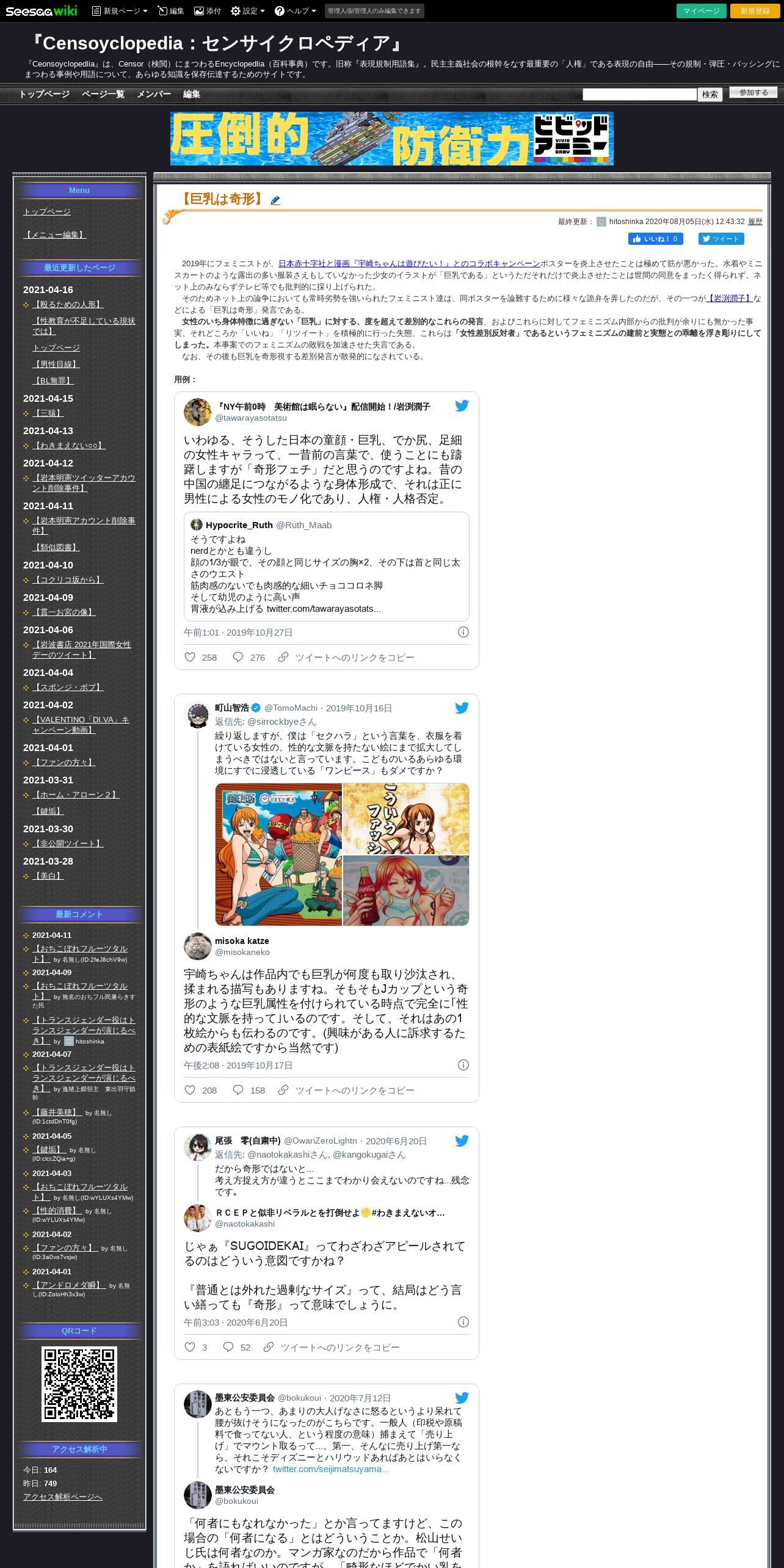
Task: Click the Twitter bird icon on 墨東公安委員会 tweet
Action: [462, 1398]
